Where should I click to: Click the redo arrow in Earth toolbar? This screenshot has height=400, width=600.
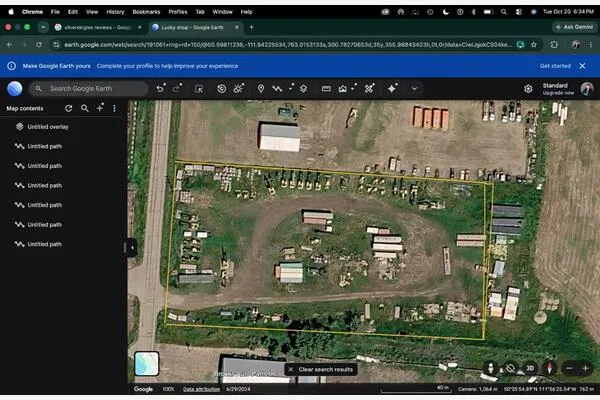point(177,89)
